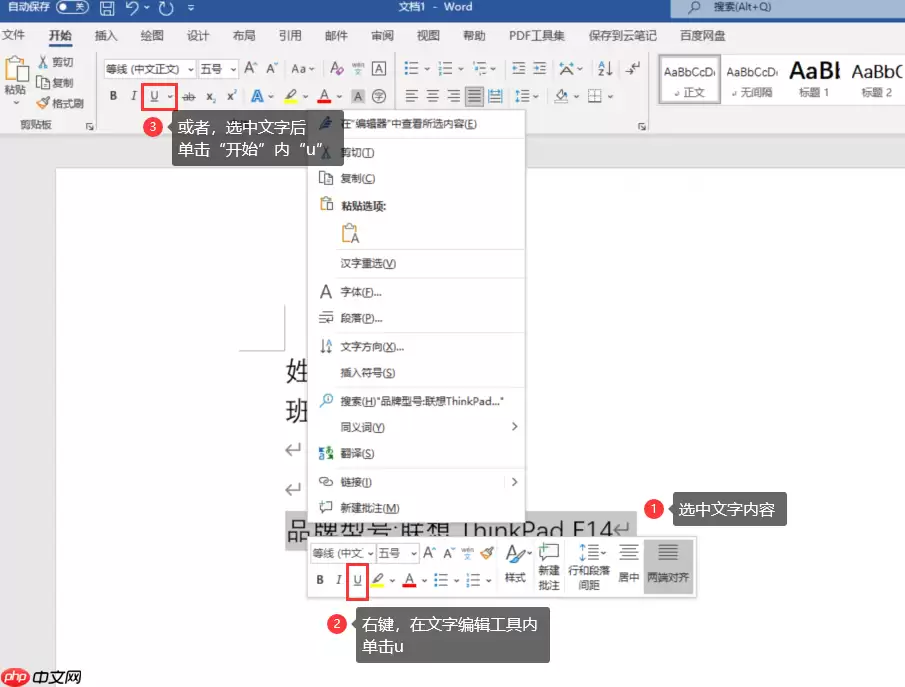This screenshot has height=687, width=905.
Task: Click the Numbering list icon in ribbon
Action: pos(445,69)
